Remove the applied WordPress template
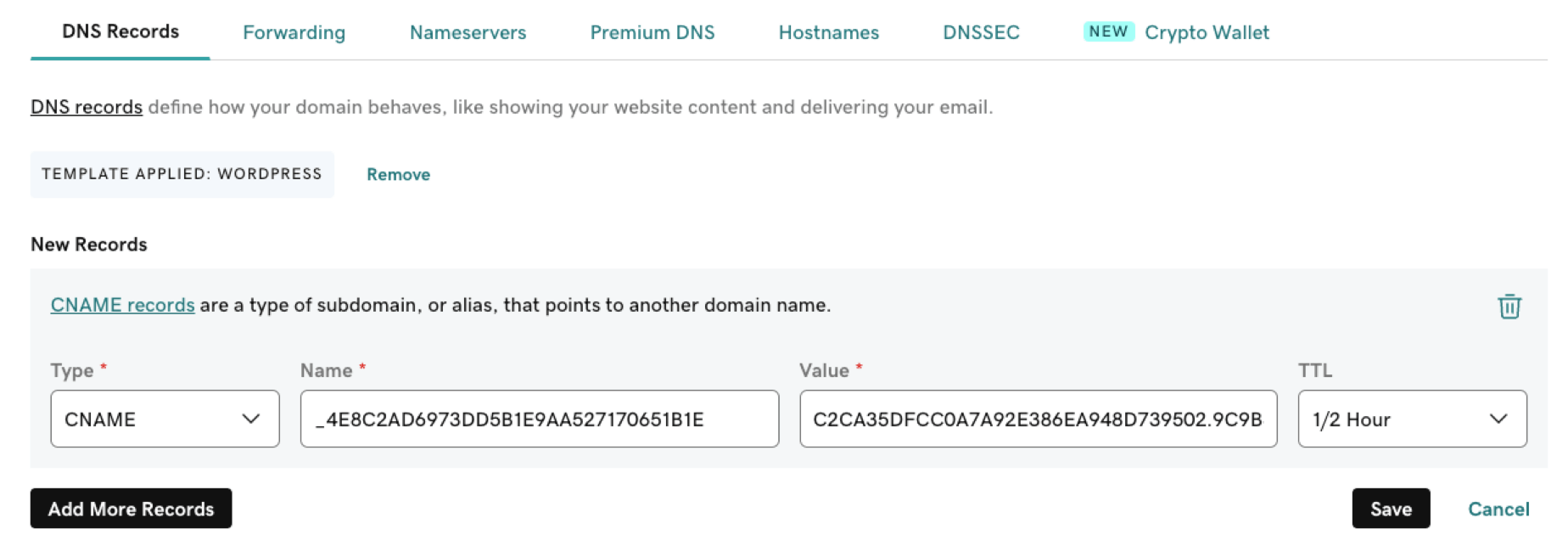 398,174
